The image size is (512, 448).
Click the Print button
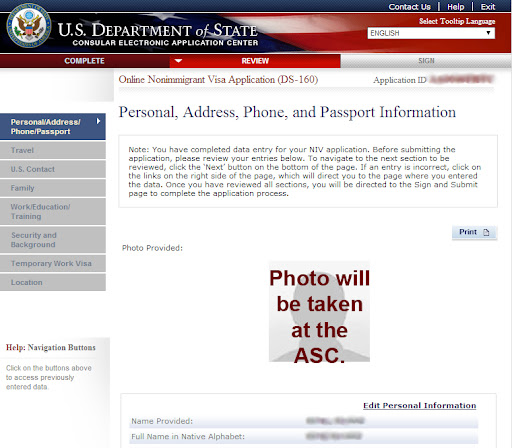coord(474,232)
